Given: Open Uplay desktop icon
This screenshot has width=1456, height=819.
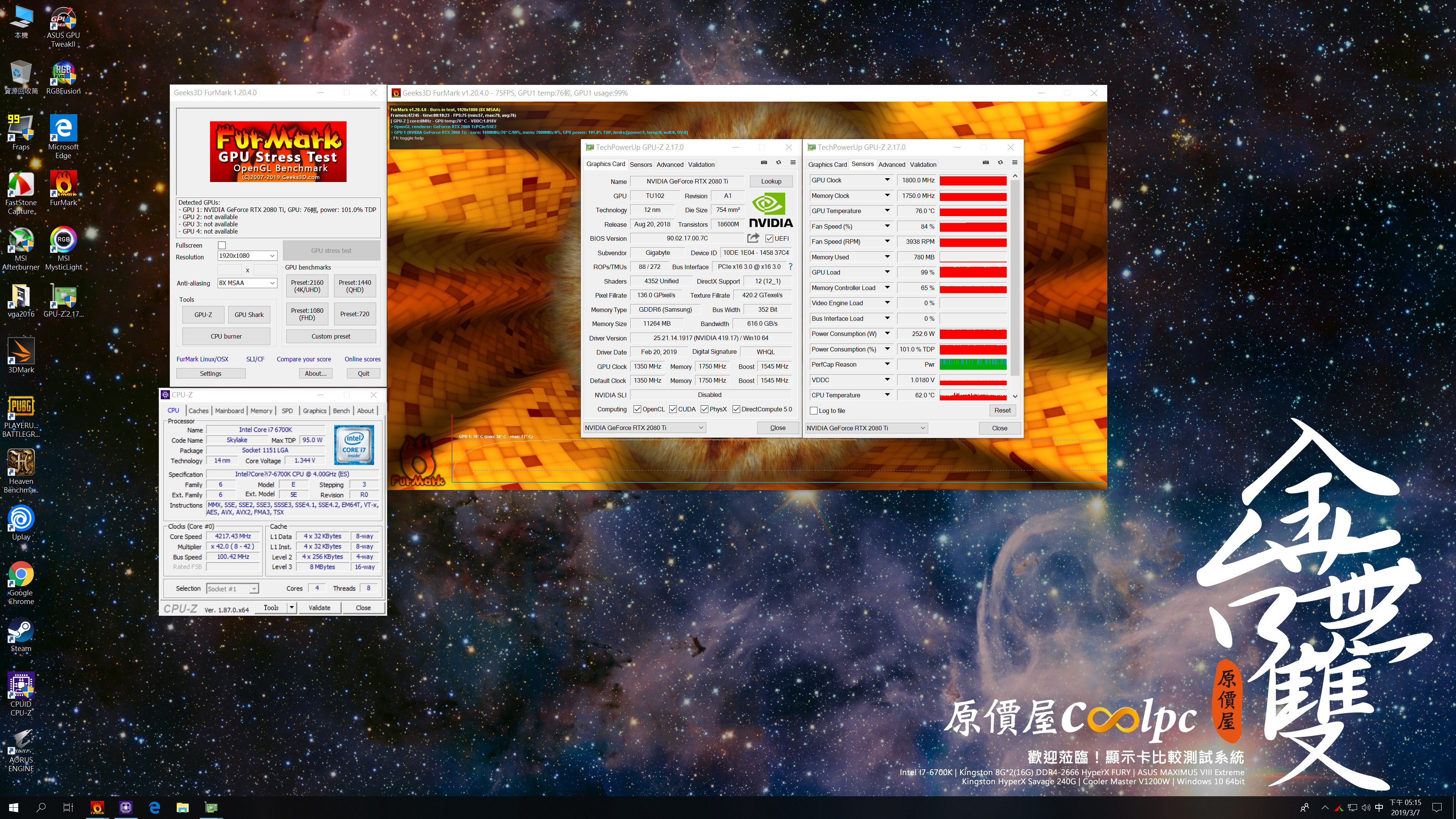Looking at the screenshot, I should tap(21, 523).
